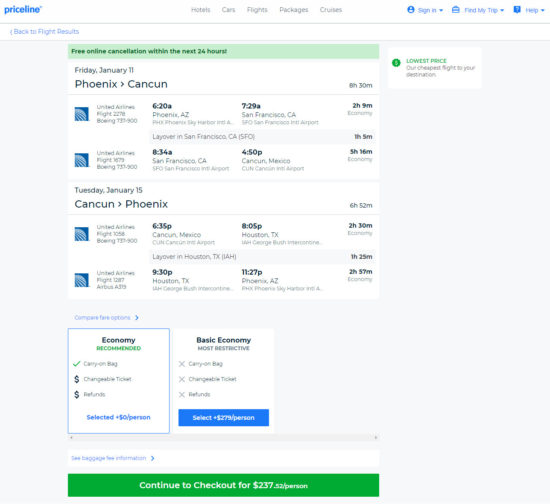Click the Friday, January 11 date

(104, 70)
